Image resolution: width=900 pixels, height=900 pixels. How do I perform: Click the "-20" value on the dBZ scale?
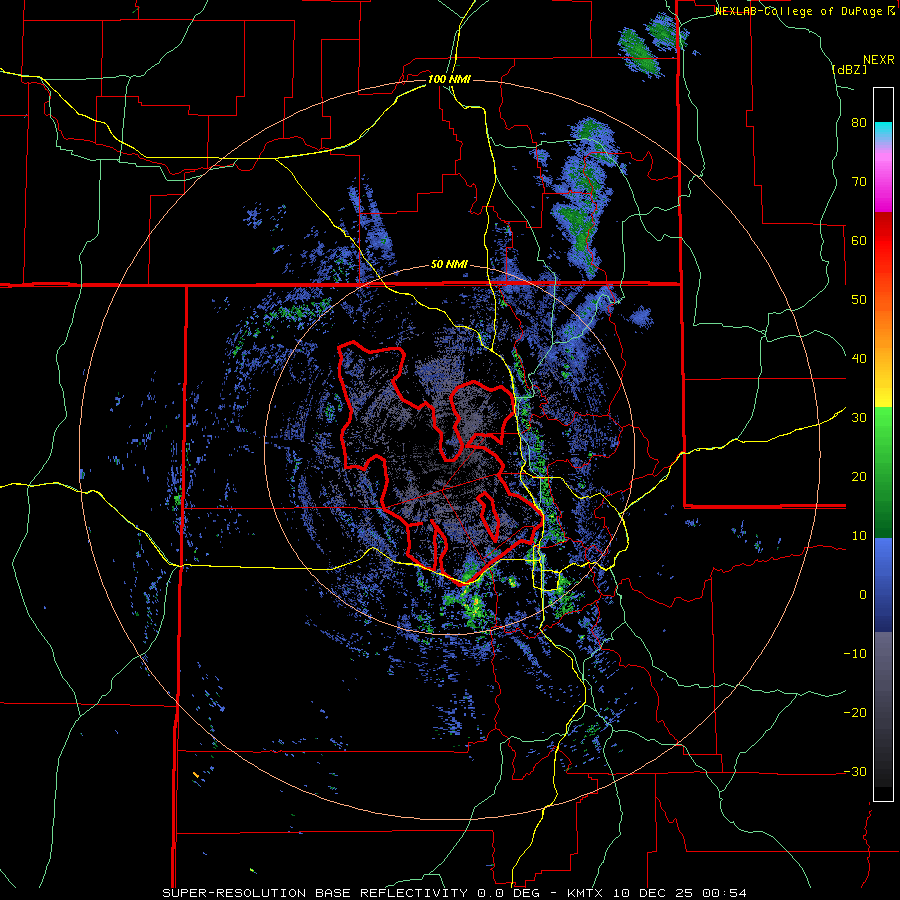pyautogui.click(x=855, y=712)
